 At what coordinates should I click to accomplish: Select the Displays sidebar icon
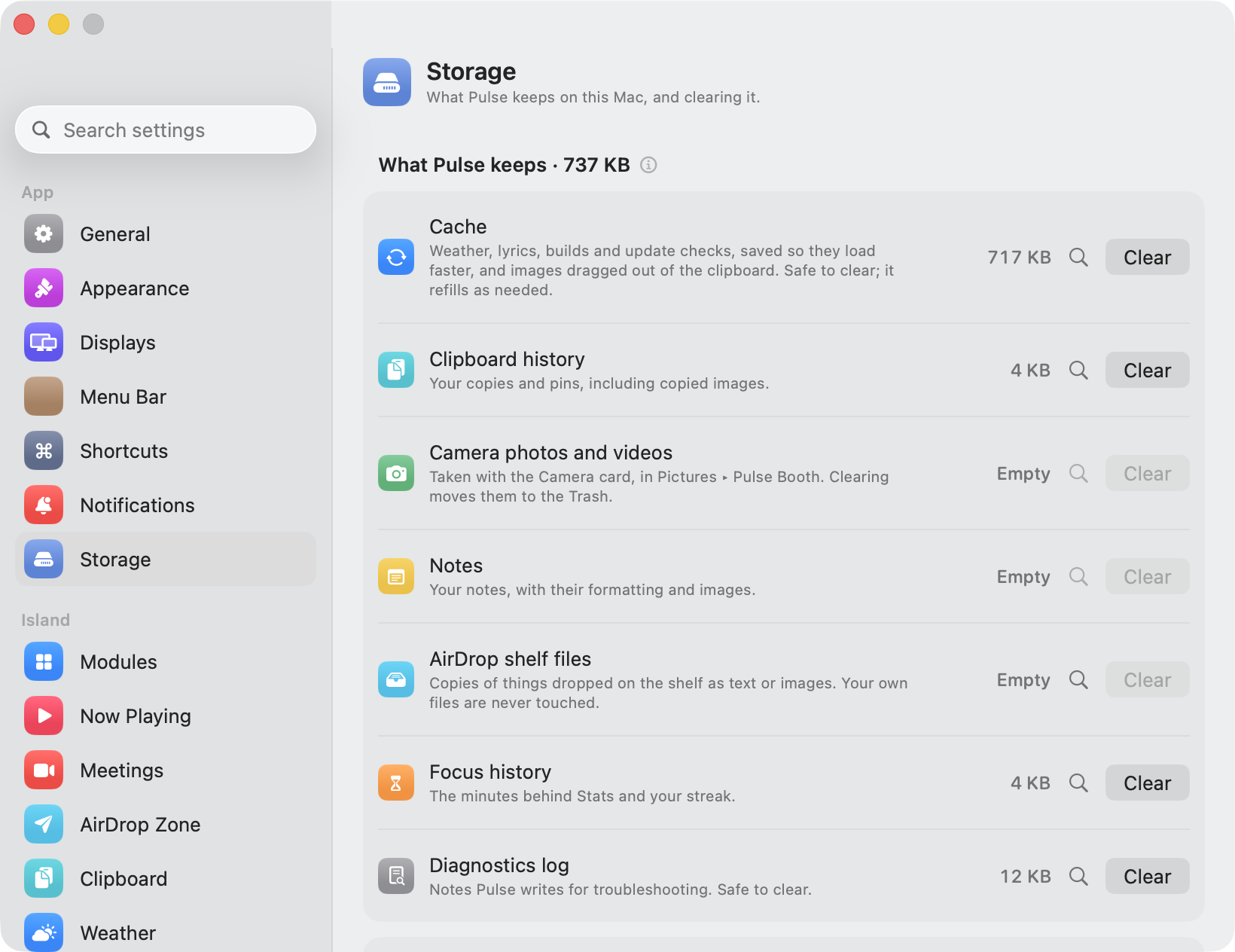[x=44, y=342]
